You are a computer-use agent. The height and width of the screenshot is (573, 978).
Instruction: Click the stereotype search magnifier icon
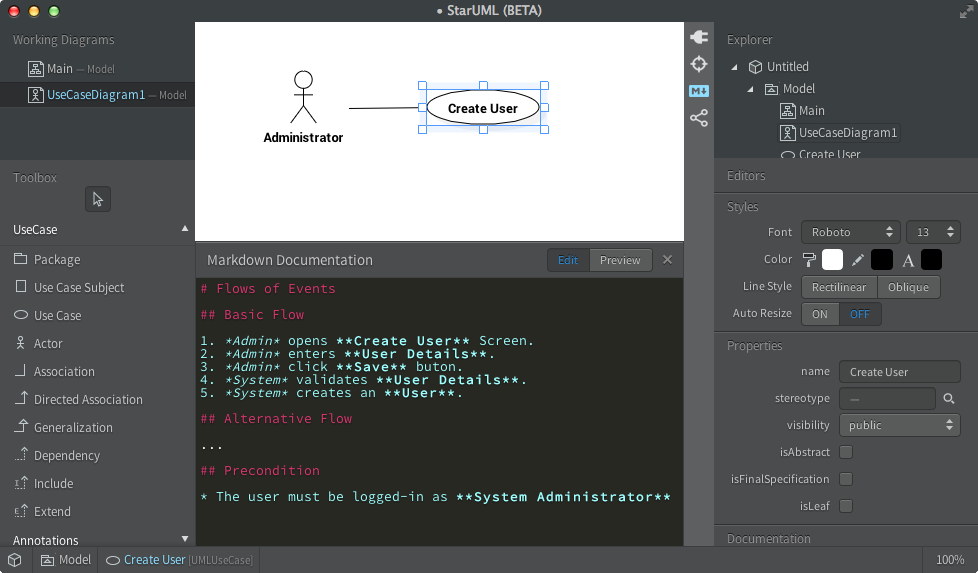[949, 399]
